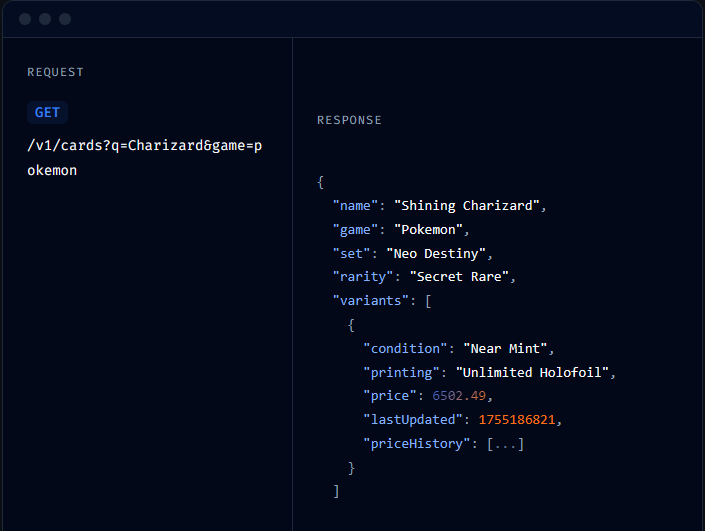The image size is (705, 531).
Task: Expand the collapsed priceHistory [...] array
Action: 505,444
